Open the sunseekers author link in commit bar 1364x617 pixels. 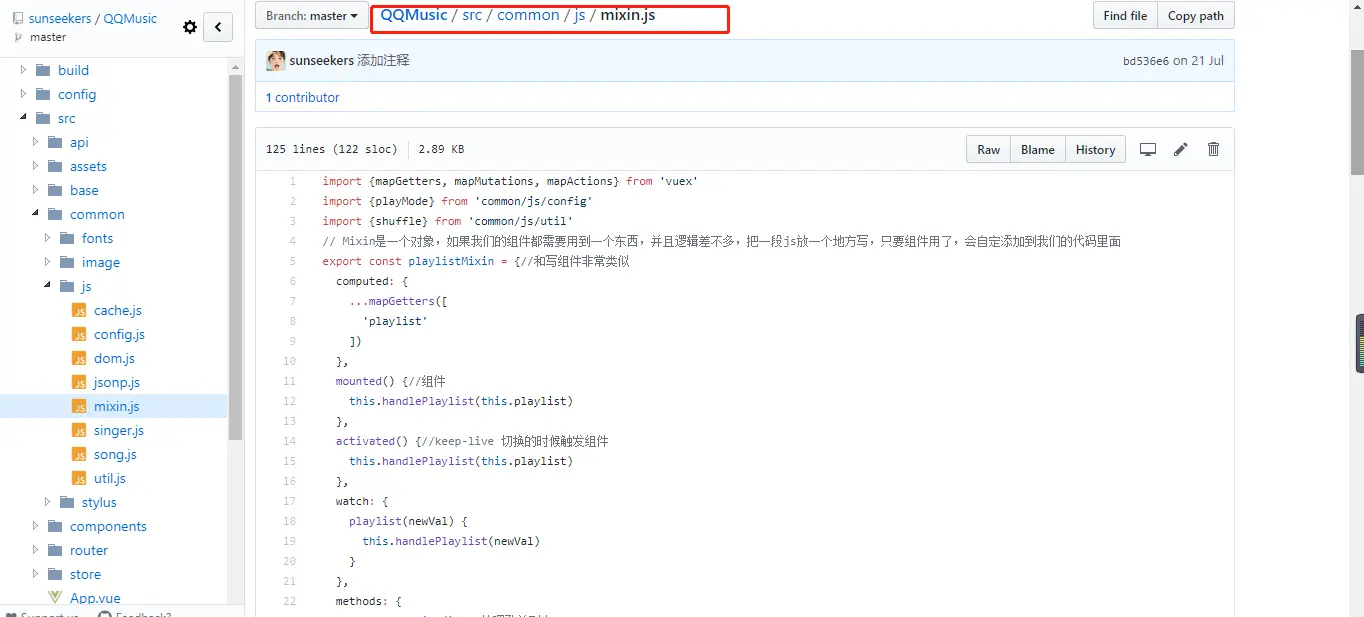[x=322, y=60]
